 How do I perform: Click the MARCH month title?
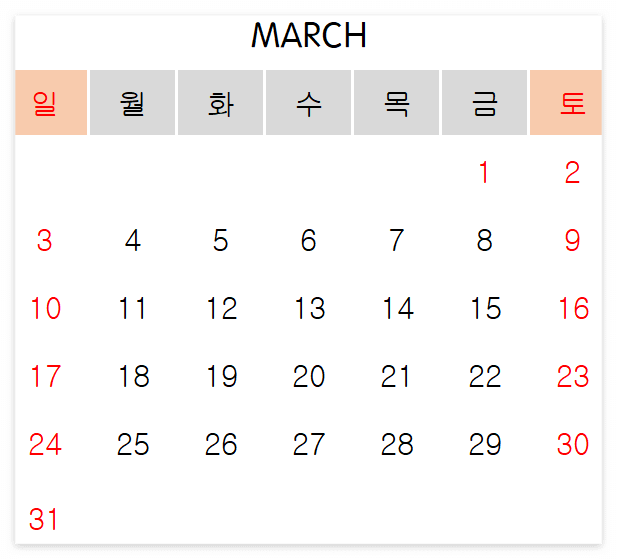coord(308,35)
